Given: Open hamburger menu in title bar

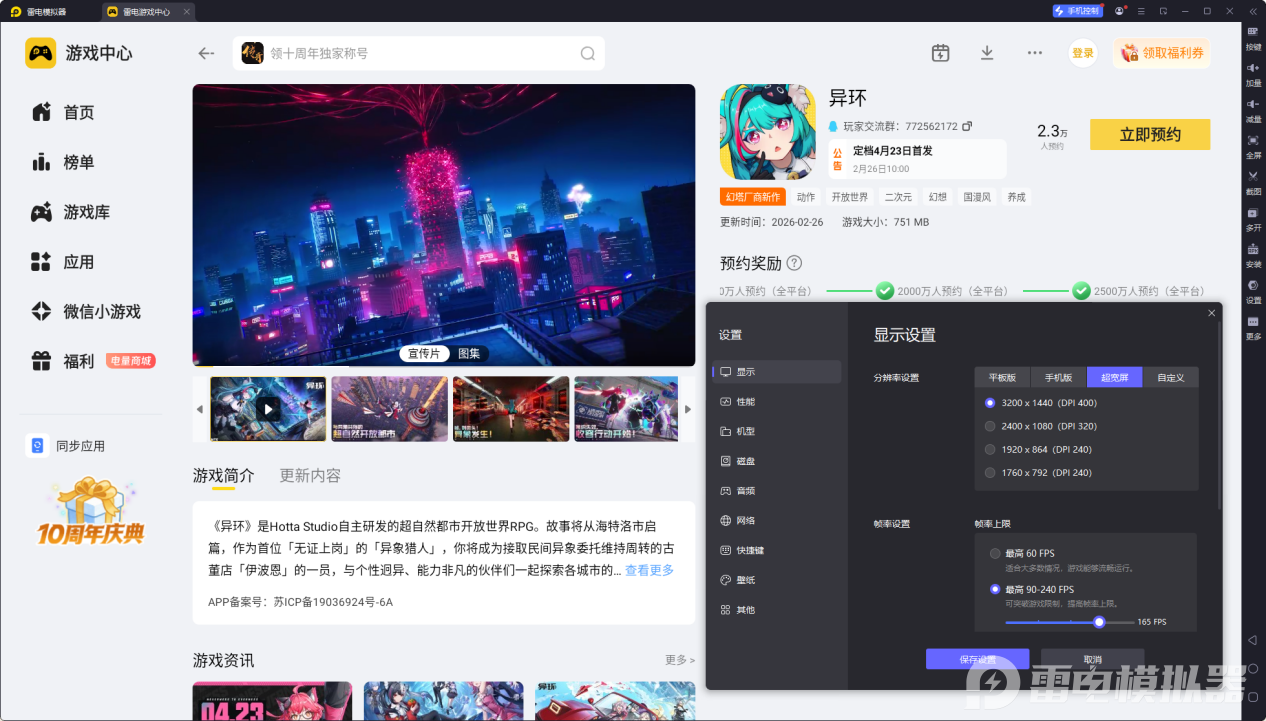Looking at the screenshot, I should (x=1141, y=11).
